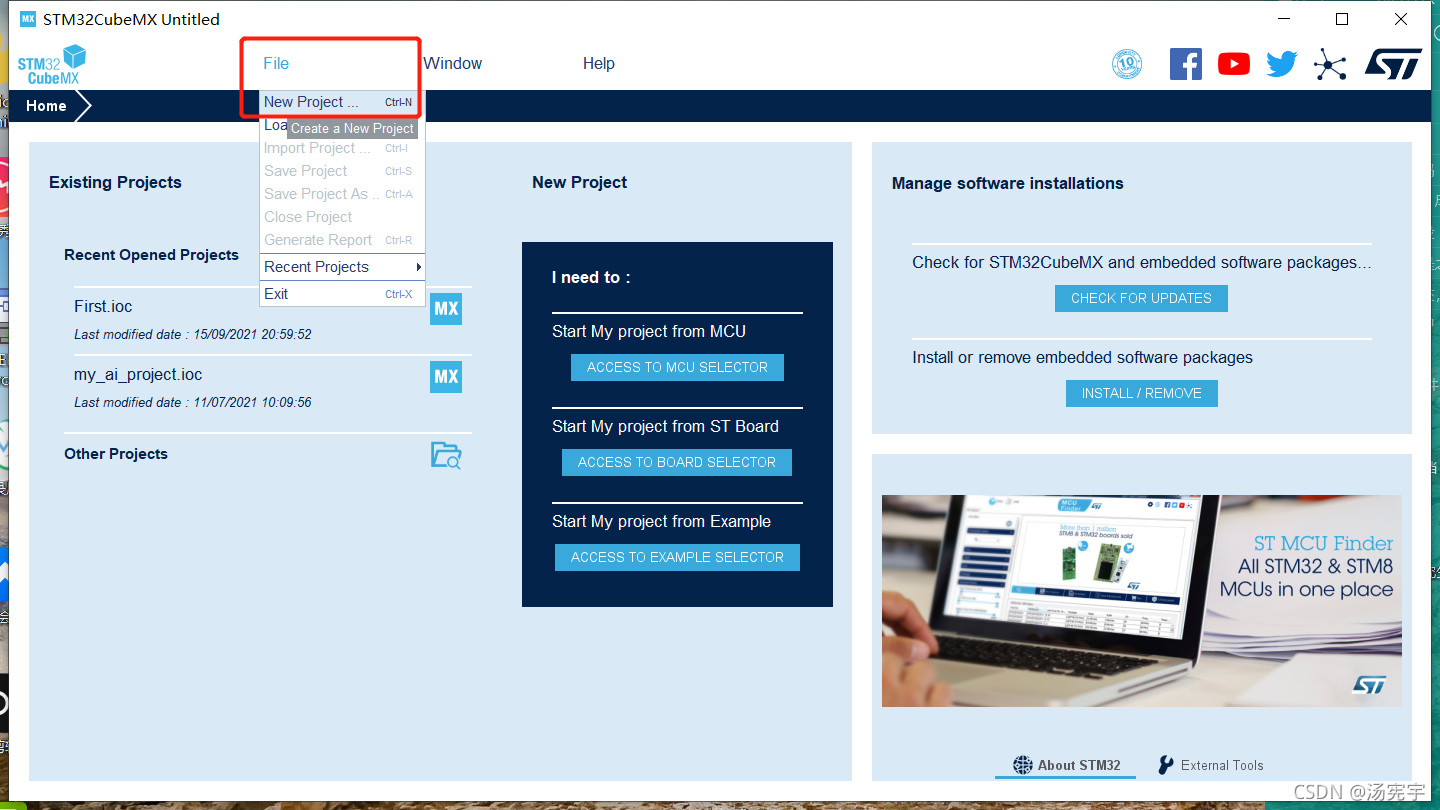
Task: Open the 10 years anniversary badge icon
Action: [x=1127, y=64]
